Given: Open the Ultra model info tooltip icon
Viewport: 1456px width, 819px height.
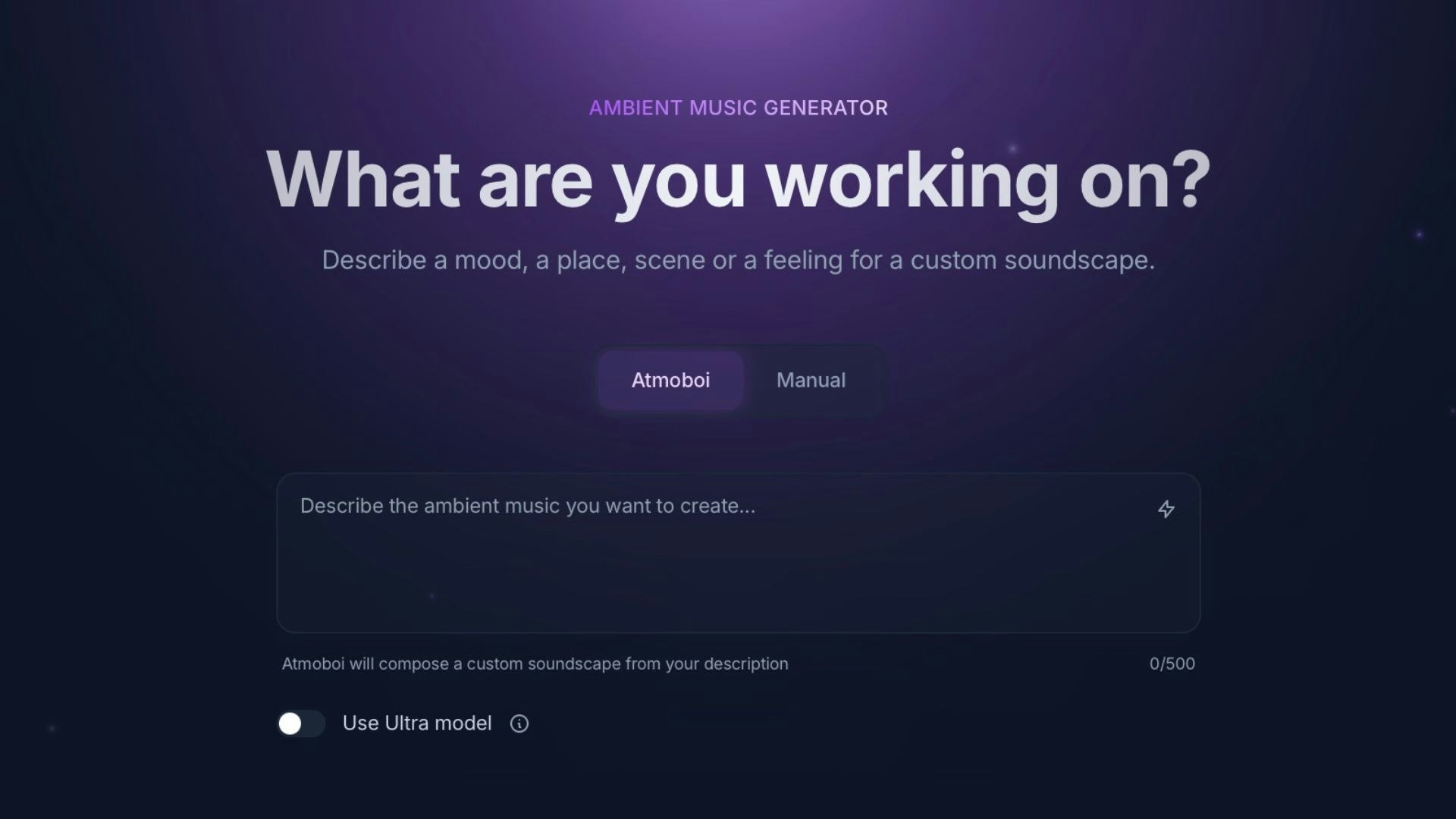Looking at the screenshot, I should (x=519, y=723).
